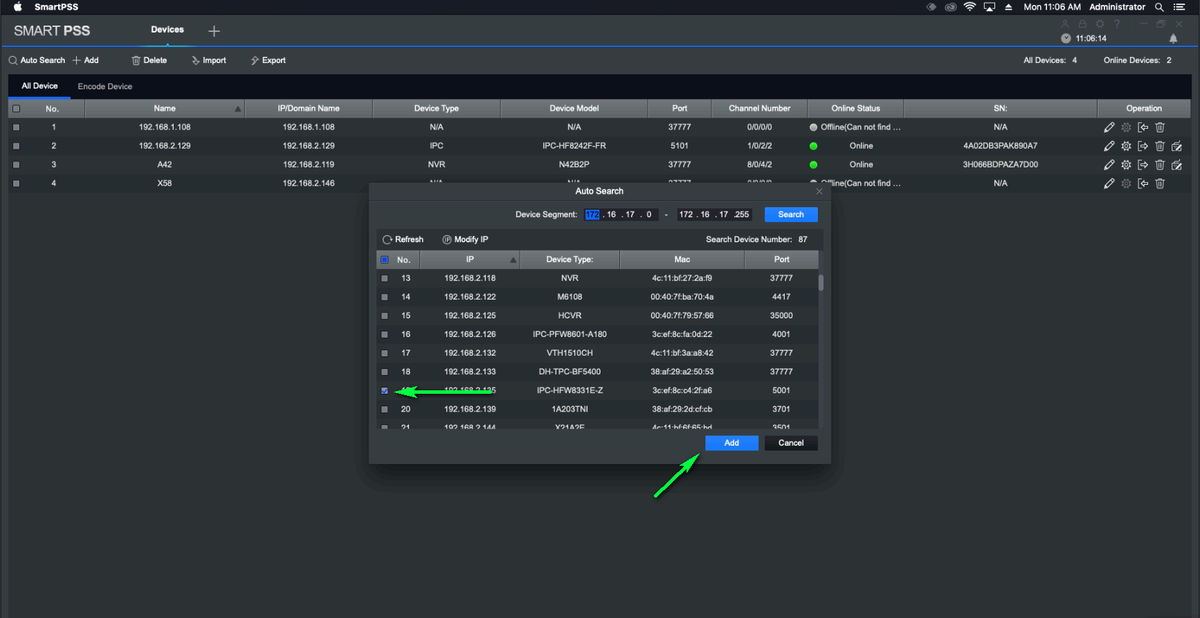
Task: Click the edit pencil icon for device A42
Action: pyautogui.click(x=1109, y=164)
